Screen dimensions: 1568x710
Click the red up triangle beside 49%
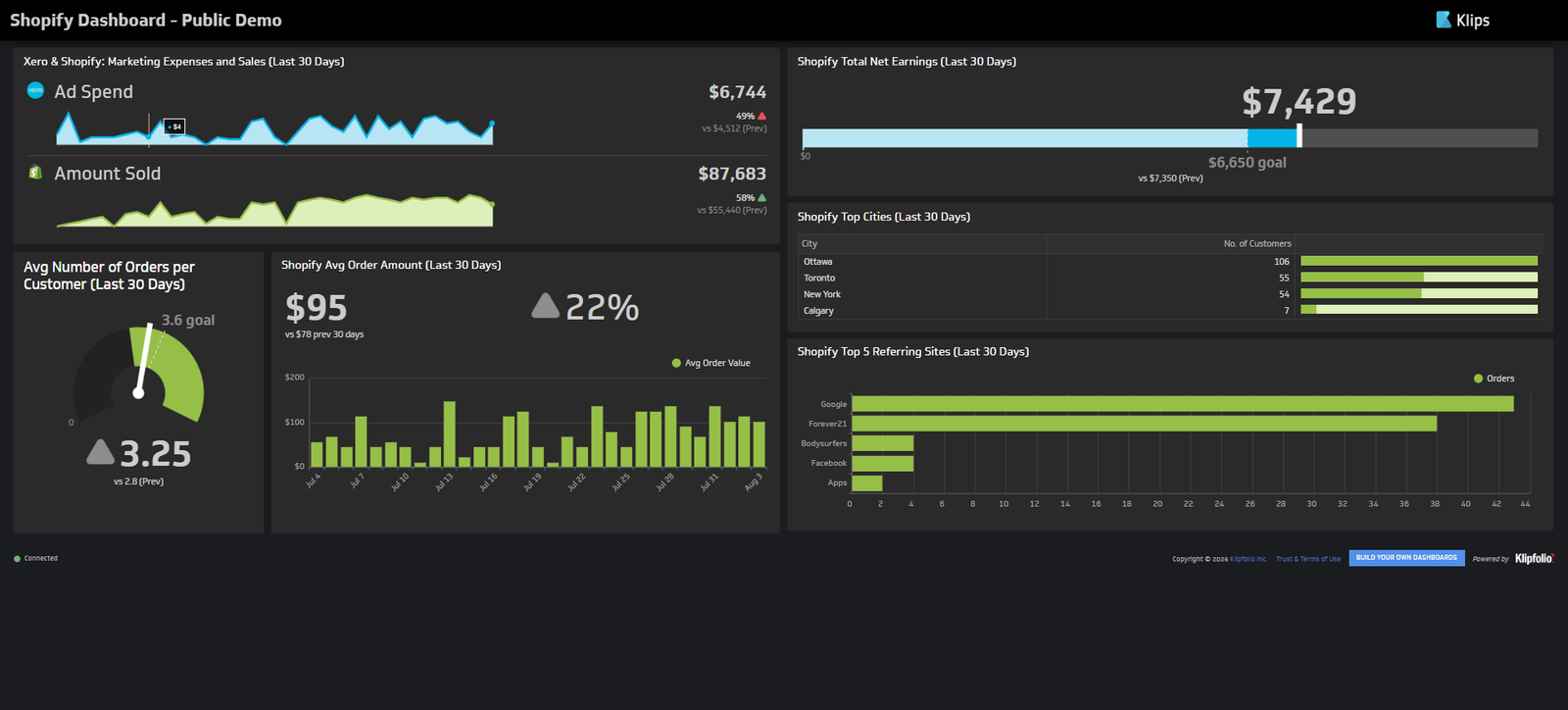(762, 116)
